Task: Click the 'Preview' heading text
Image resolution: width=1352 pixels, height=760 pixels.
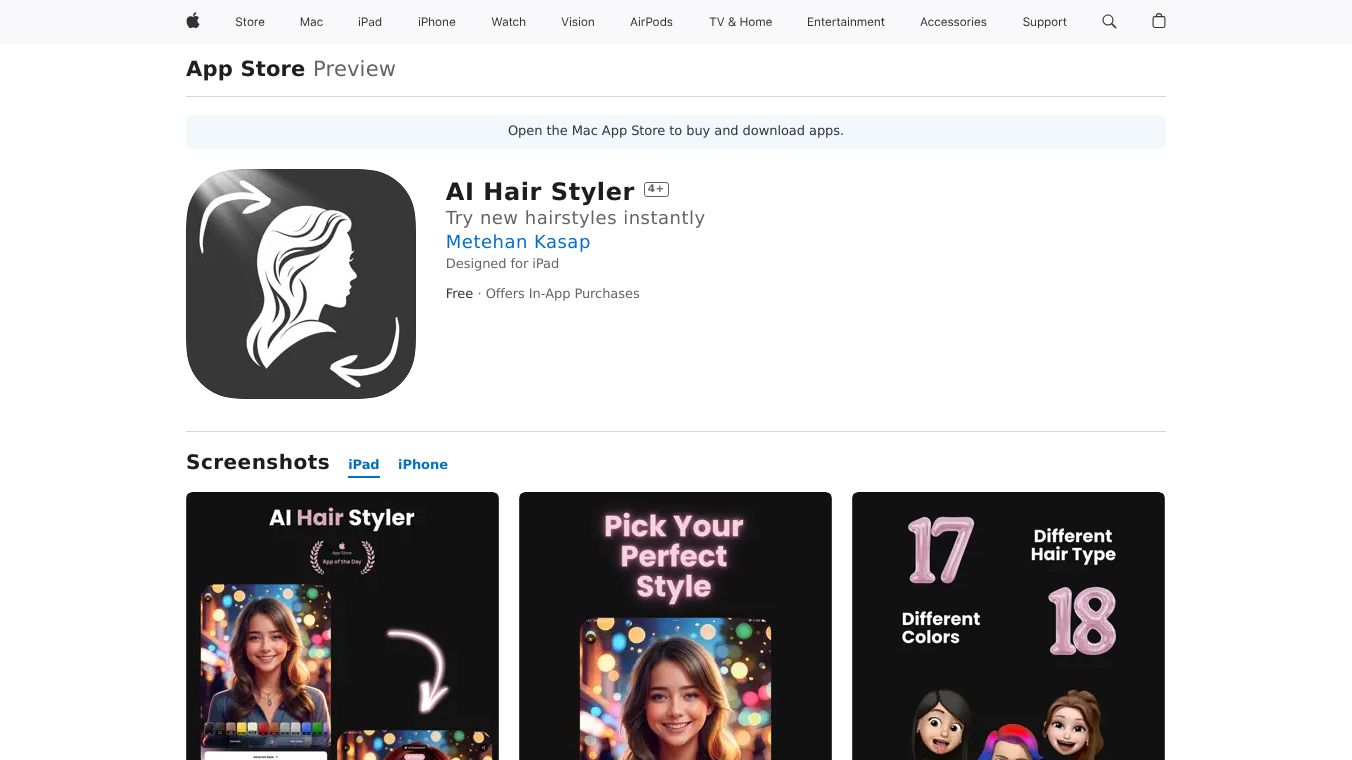Action: 354,69
